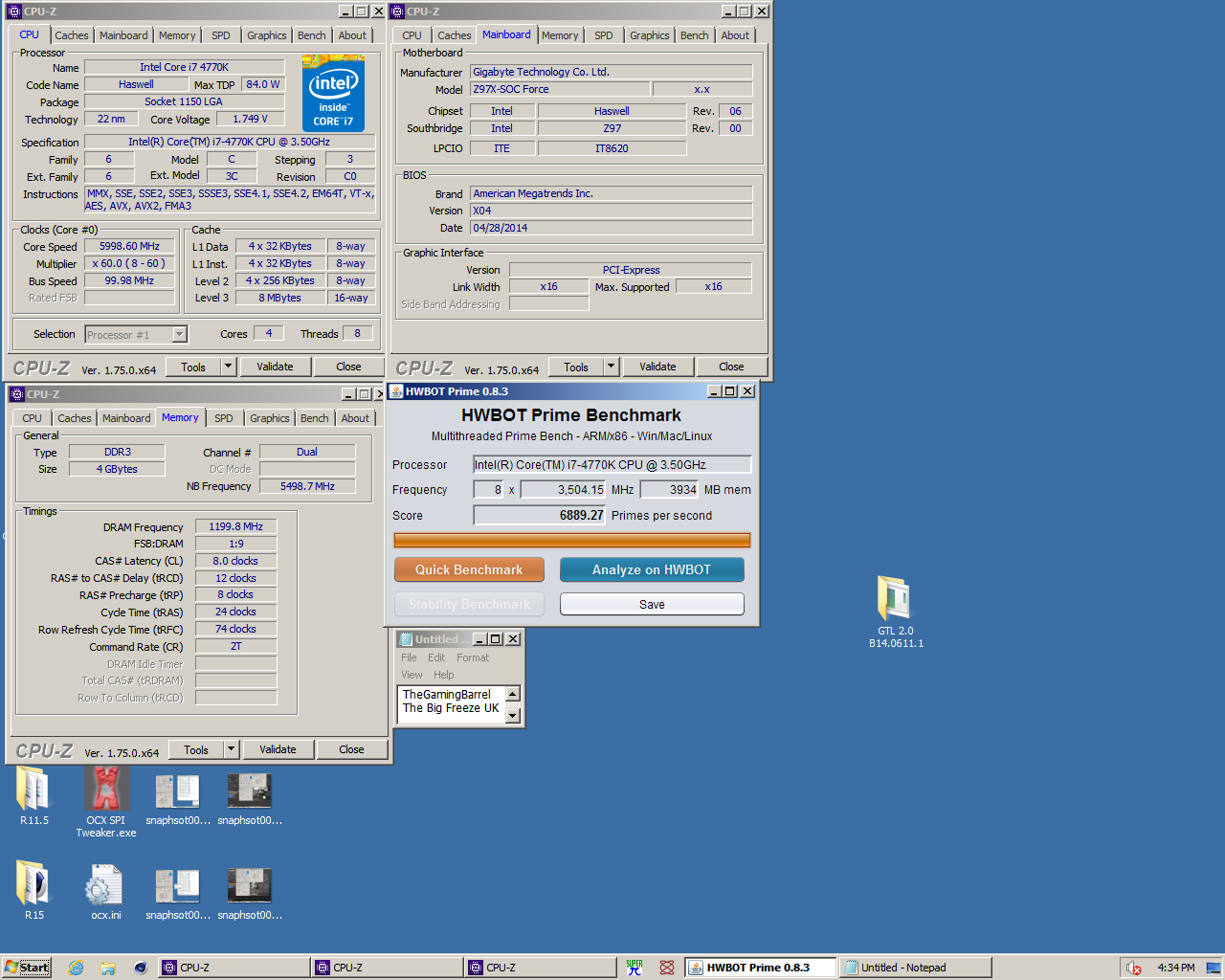Click the Multiplier value x 60.0
1225x980 pixels.
[x=129, y=263]
